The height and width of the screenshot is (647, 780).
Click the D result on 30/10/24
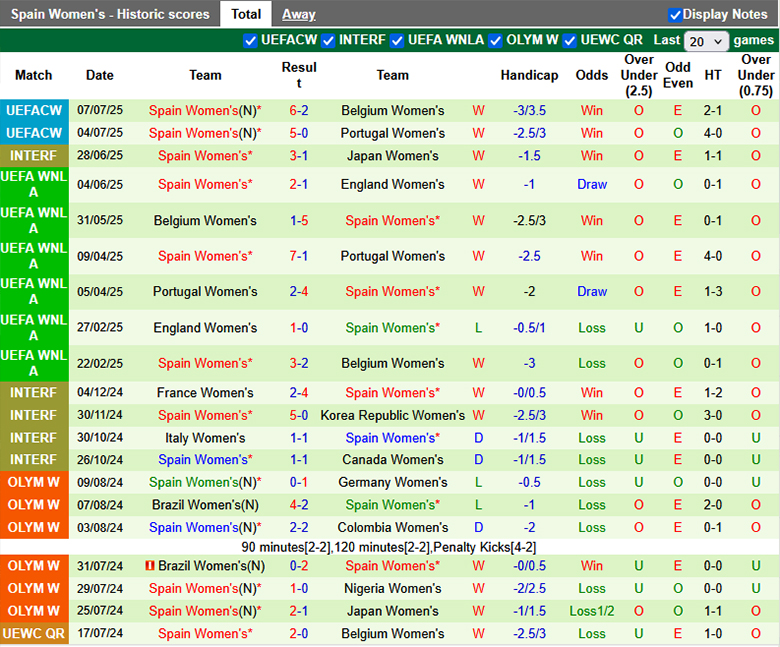479,438
